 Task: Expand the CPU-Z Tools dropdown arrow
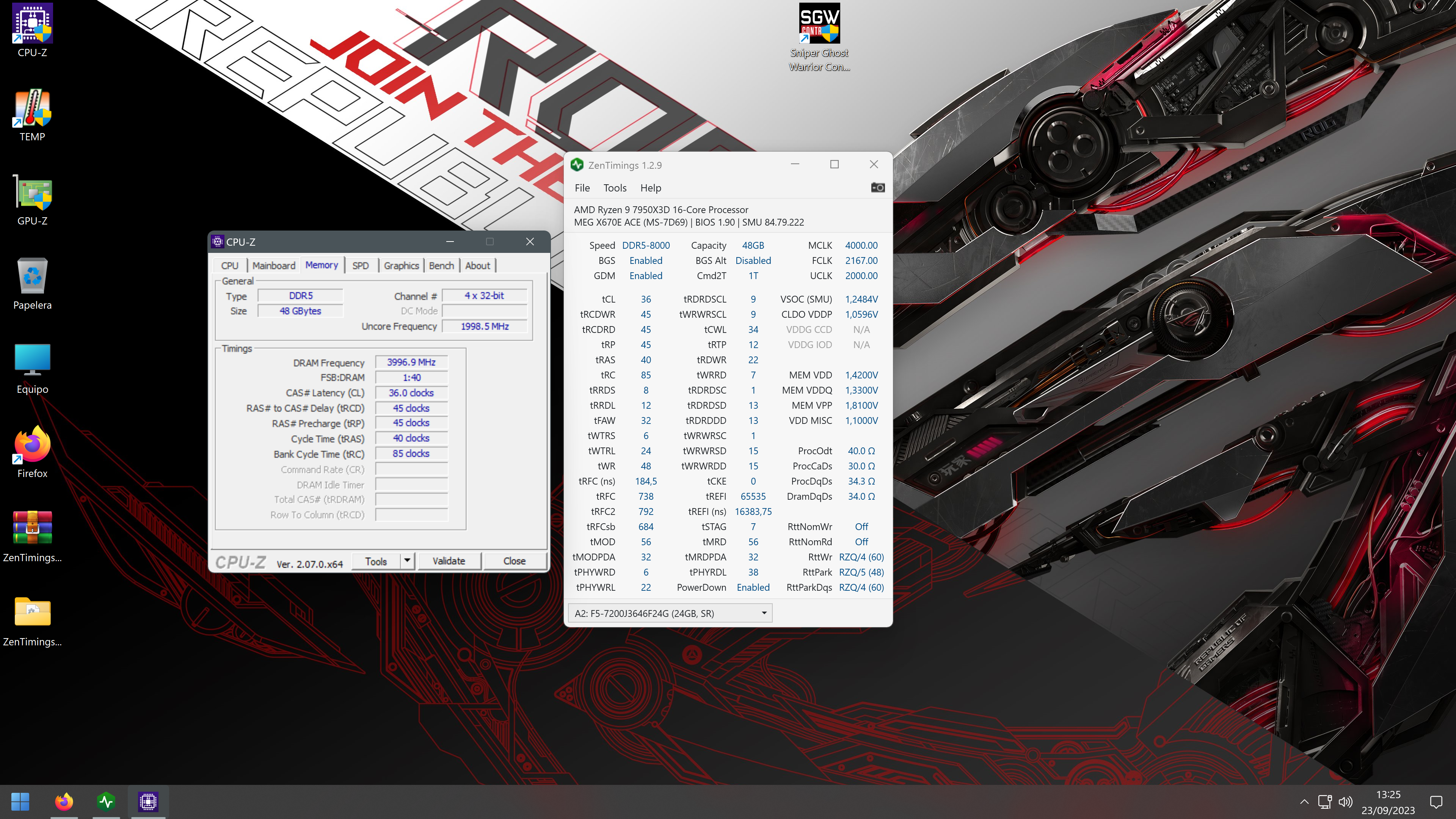pos(408,561)
